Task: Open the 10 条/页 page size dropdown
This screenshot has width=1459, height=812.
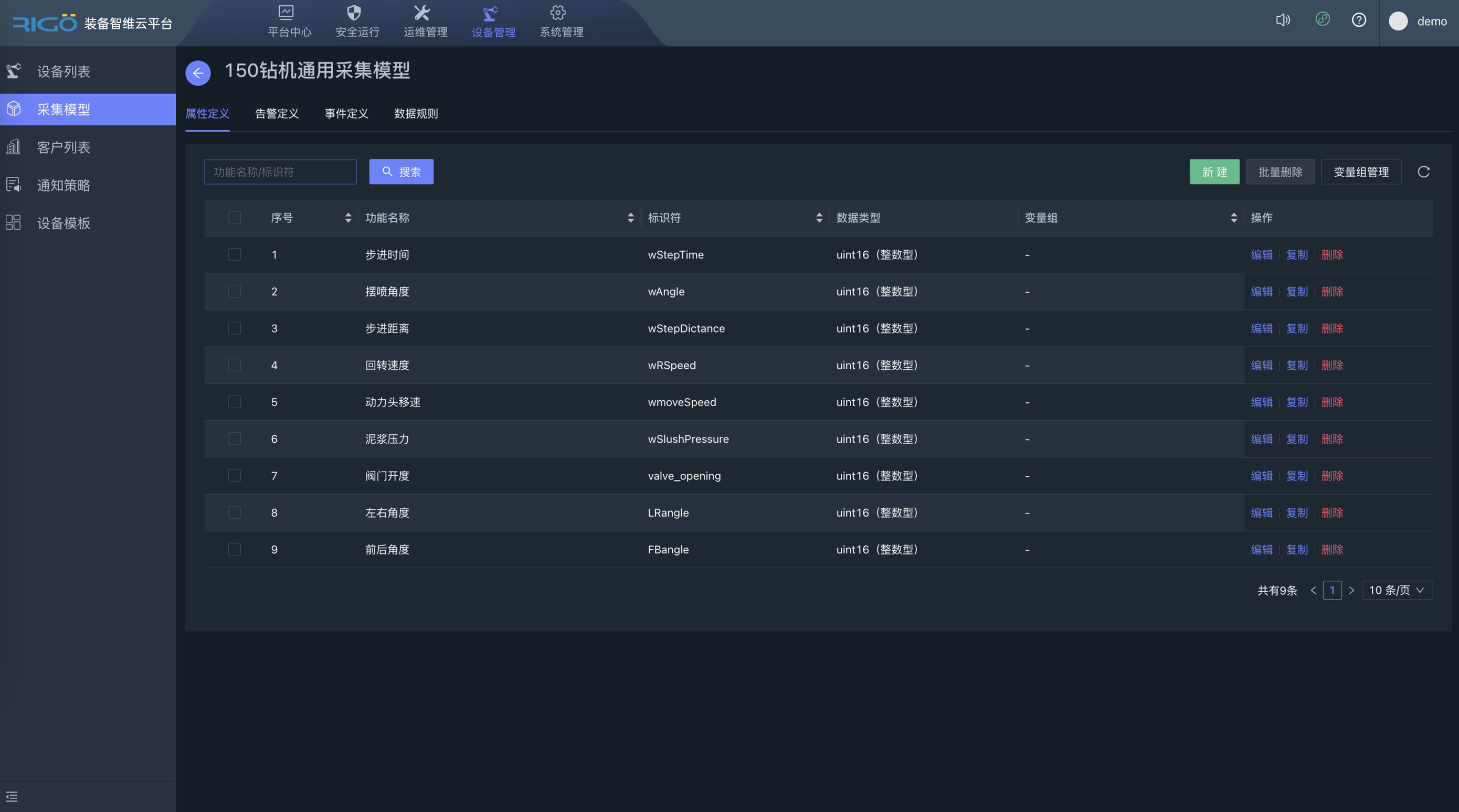Action: (1397, 590)
